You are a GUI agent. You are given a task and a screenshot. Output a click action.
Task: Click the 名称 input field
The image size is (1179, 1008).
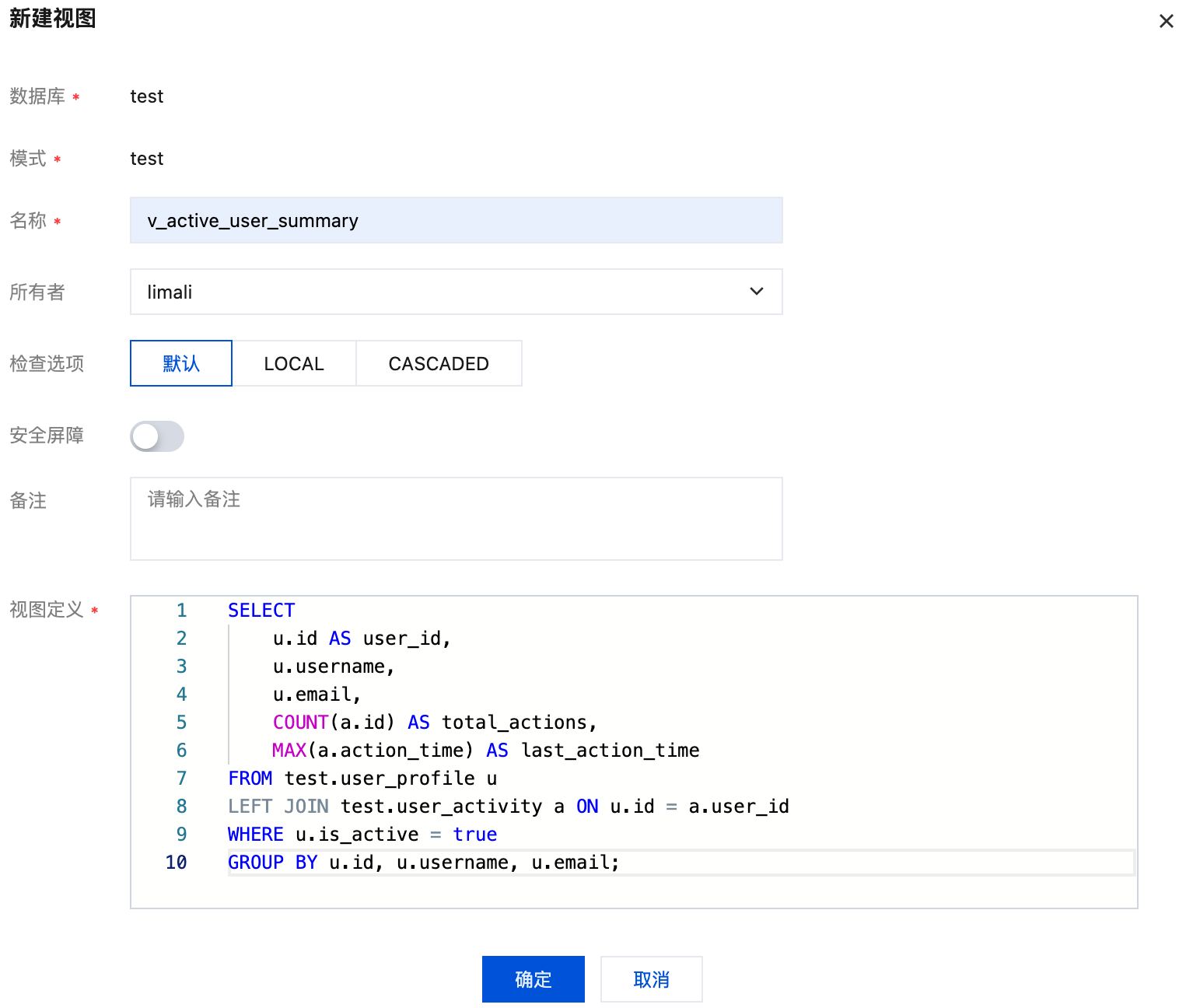pos(456,221)
